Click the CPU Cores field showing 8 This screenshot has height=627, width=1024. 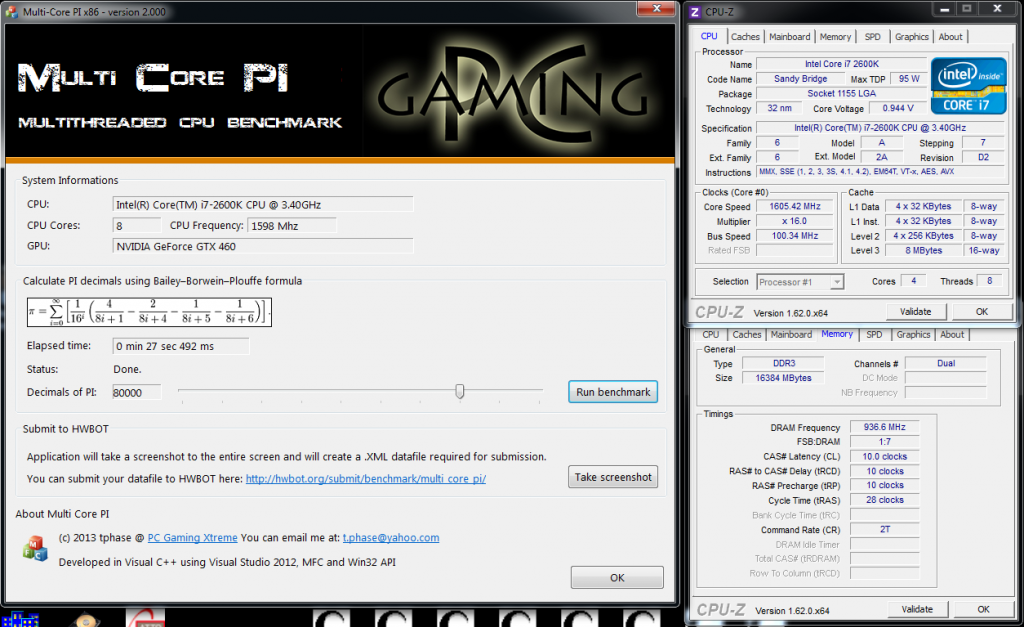[x=136, y=225]
